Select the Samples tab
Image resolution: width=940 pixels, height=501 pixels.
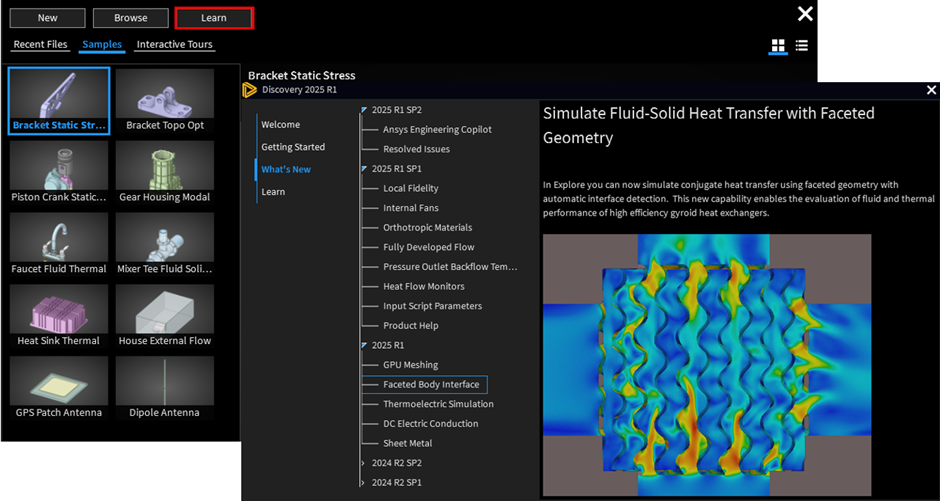102,44
